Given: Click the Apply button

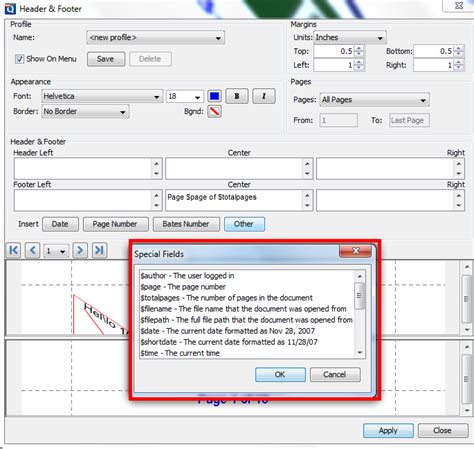Looking at the screenshot, I should click(x=388, y=431).
